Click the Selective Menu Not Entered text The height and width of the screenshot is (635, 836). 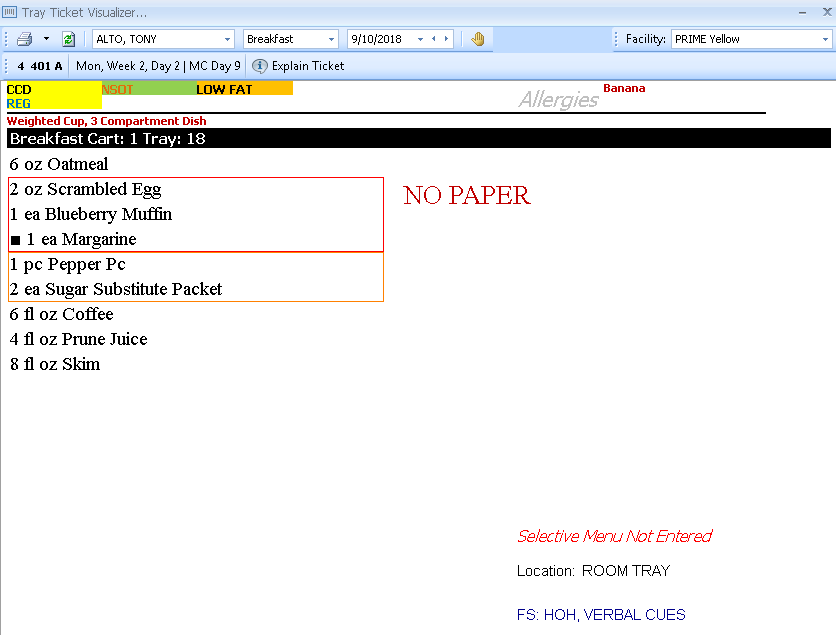click(x=614, y=536)
